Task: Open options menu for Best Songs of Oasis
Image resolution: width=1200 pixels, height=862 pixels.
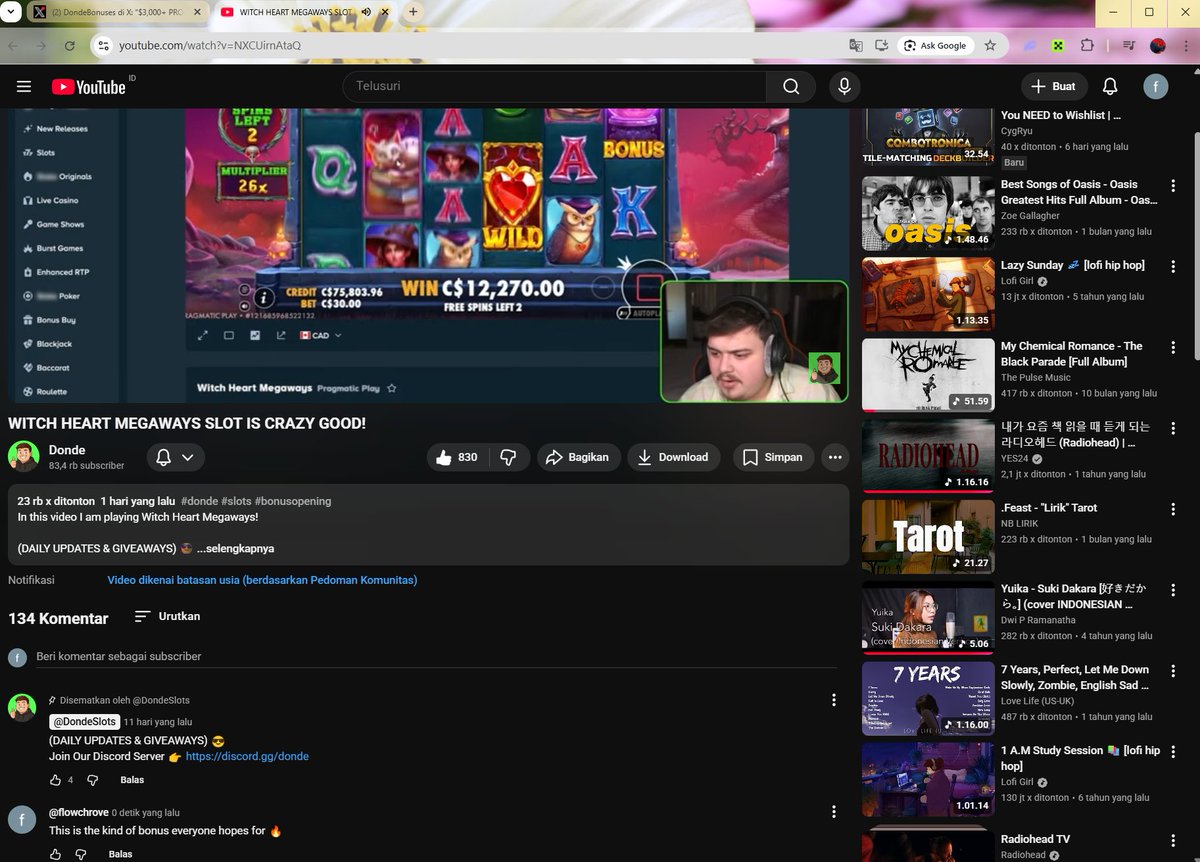Action: pyautogui.click(x=1174, y=185)
